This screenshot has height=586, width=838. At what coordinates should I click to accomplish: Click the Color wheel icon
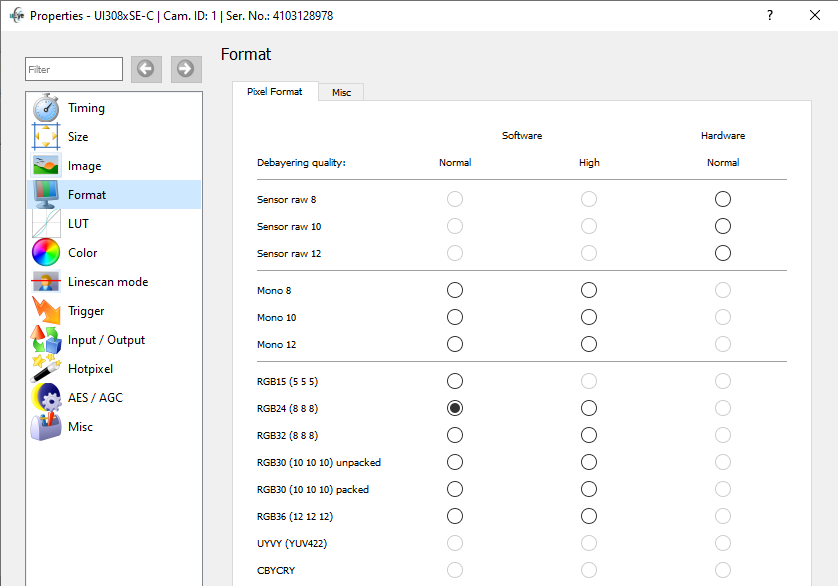pos(46,252)
